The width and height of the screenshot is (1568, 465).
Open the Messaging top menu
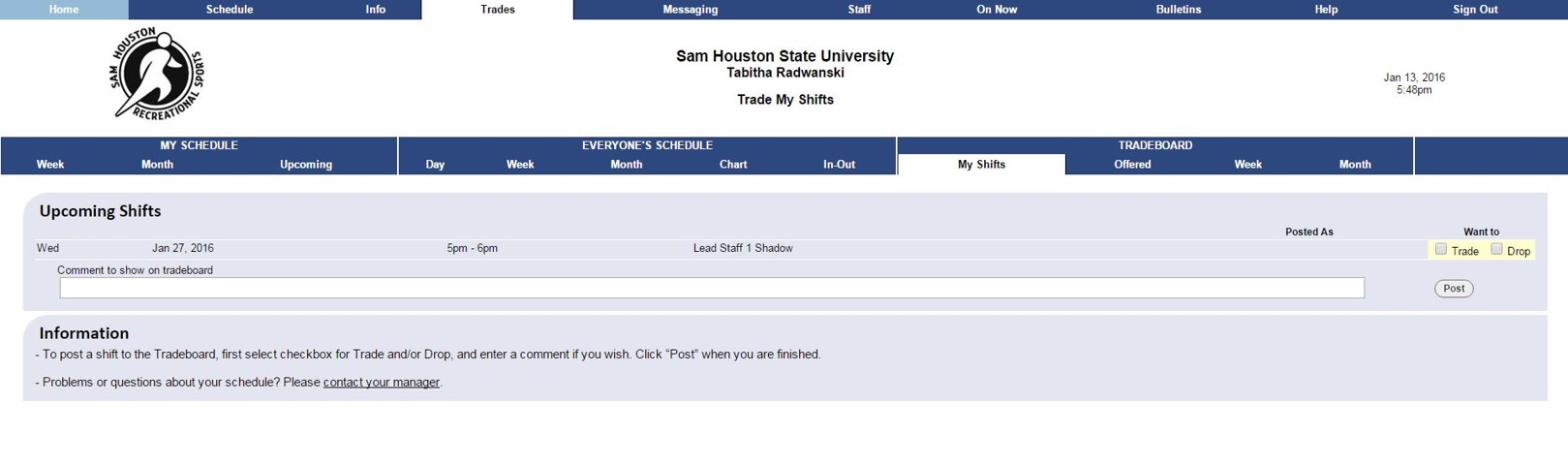691,10
